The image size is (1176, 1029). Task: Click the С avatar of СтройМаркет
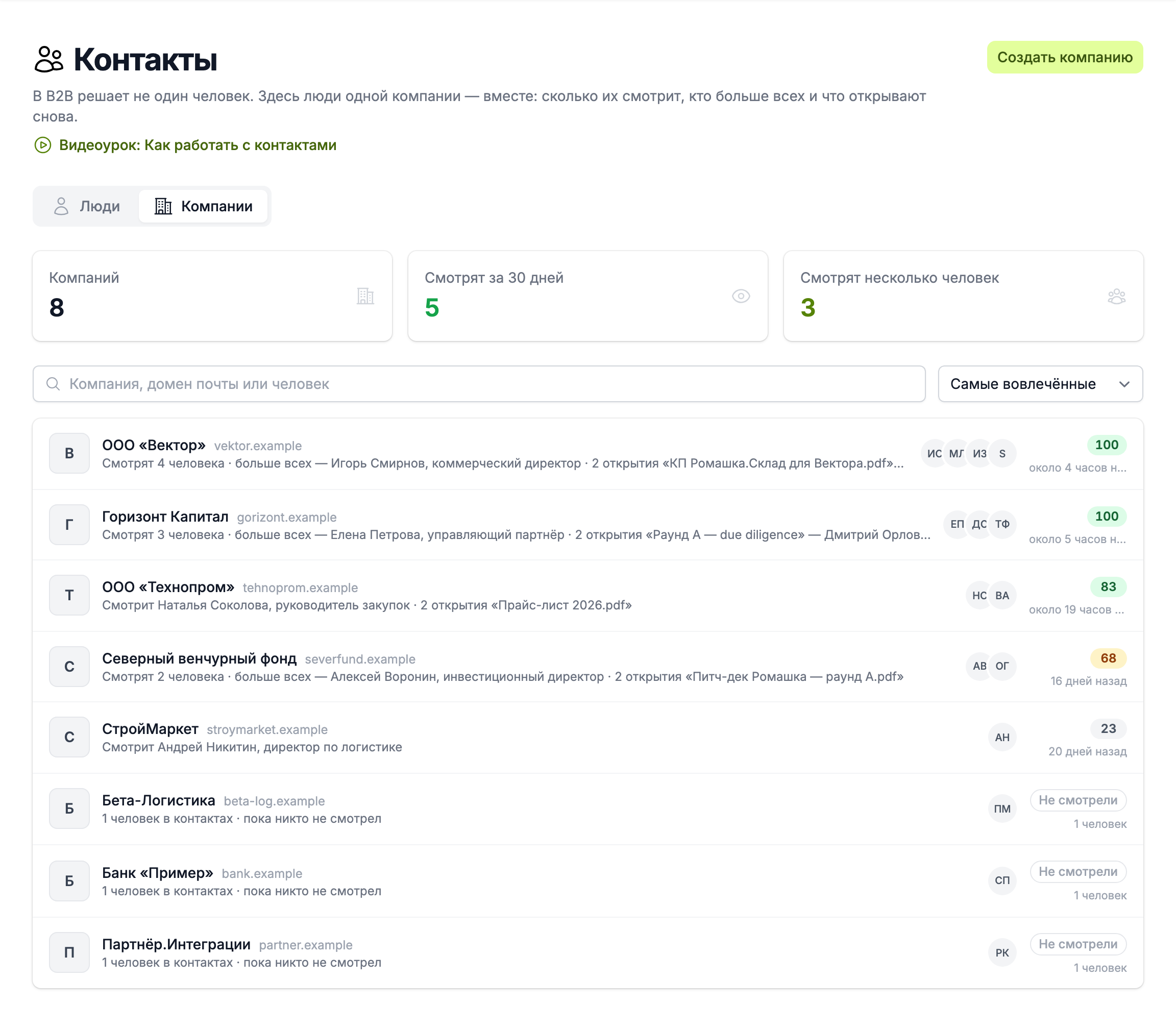point(69,737)
